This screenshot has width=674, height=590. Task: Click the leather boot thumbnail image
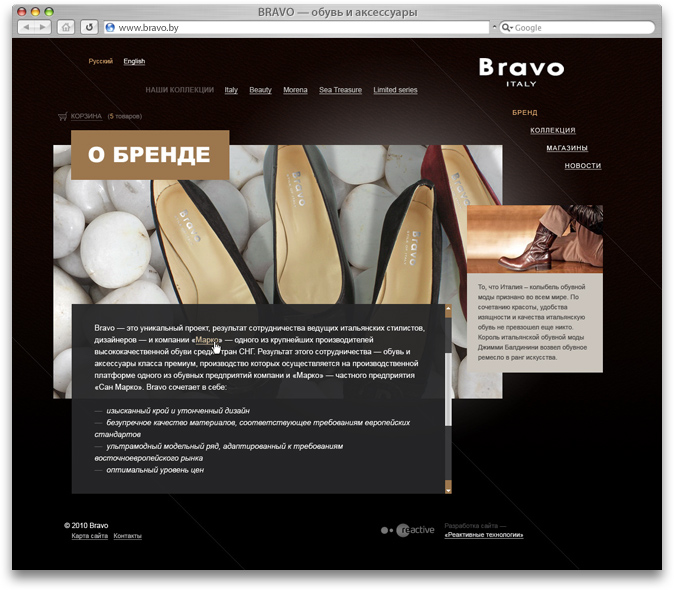click(x=535, y=239)
